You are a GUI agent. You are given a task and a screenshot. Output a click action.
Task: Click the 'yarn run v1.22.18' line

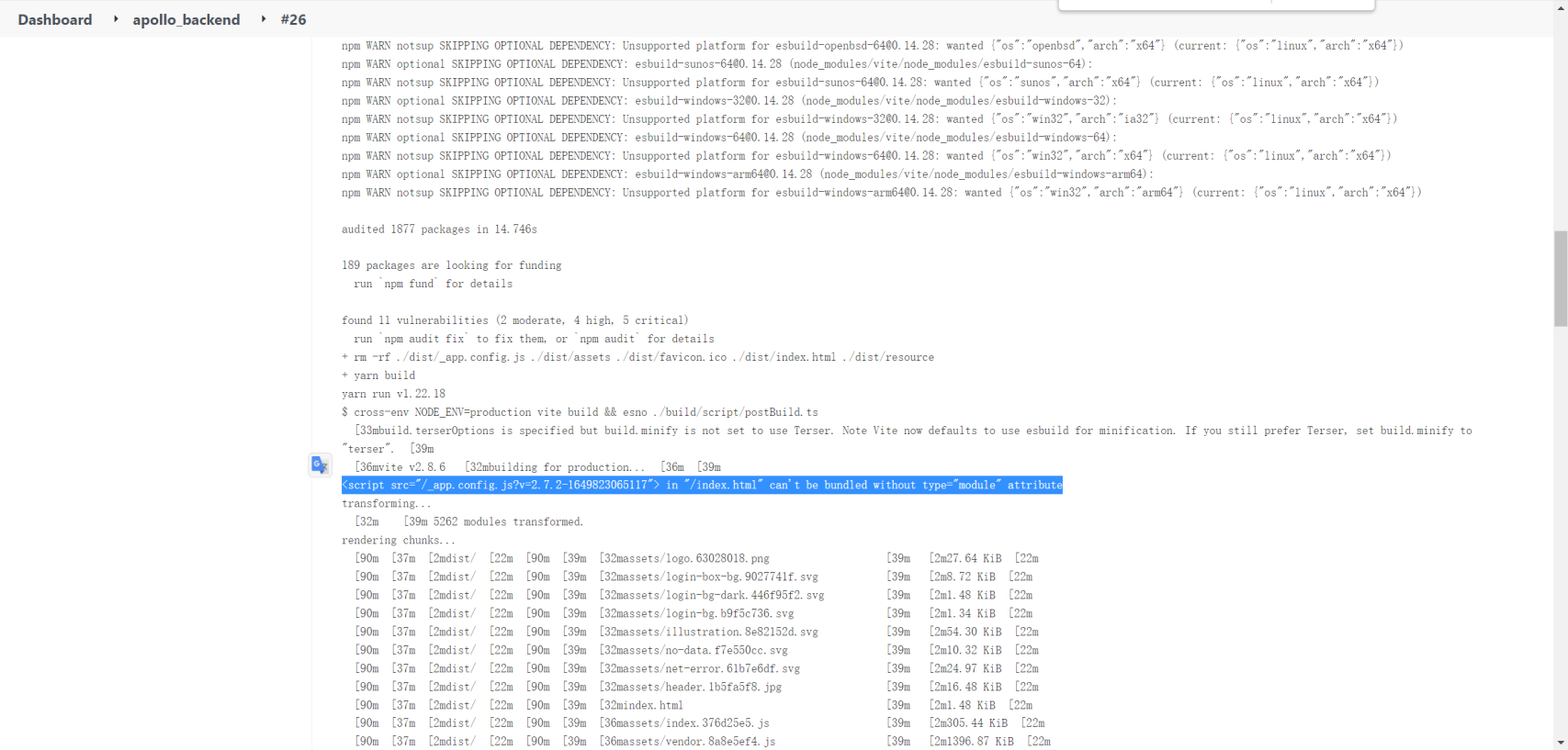pyautogui.click(x=393, y=394)
